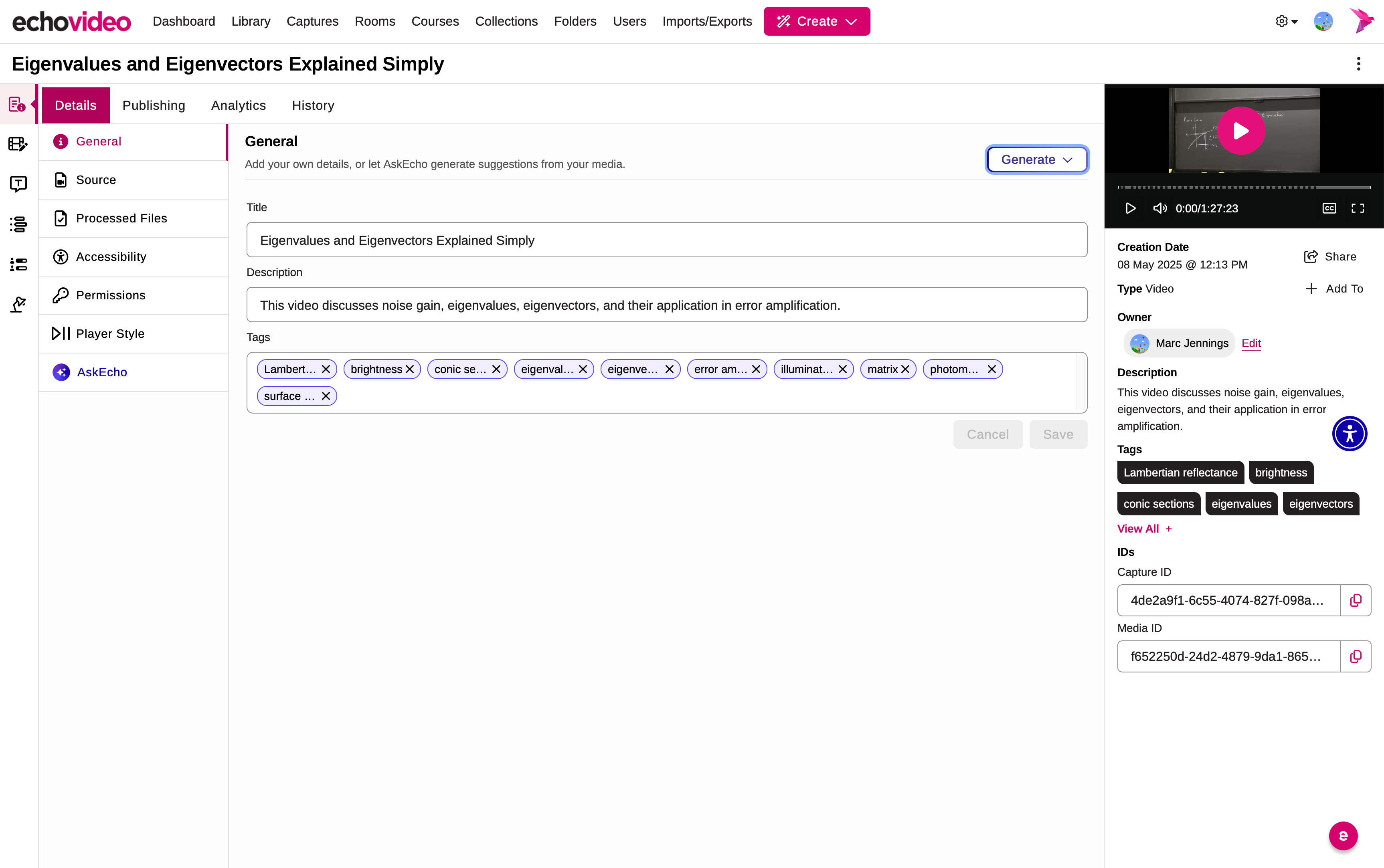This screenshot has width=1384, height=868.
Task: Switch to the Analytics tab
Action: (238, 106)
